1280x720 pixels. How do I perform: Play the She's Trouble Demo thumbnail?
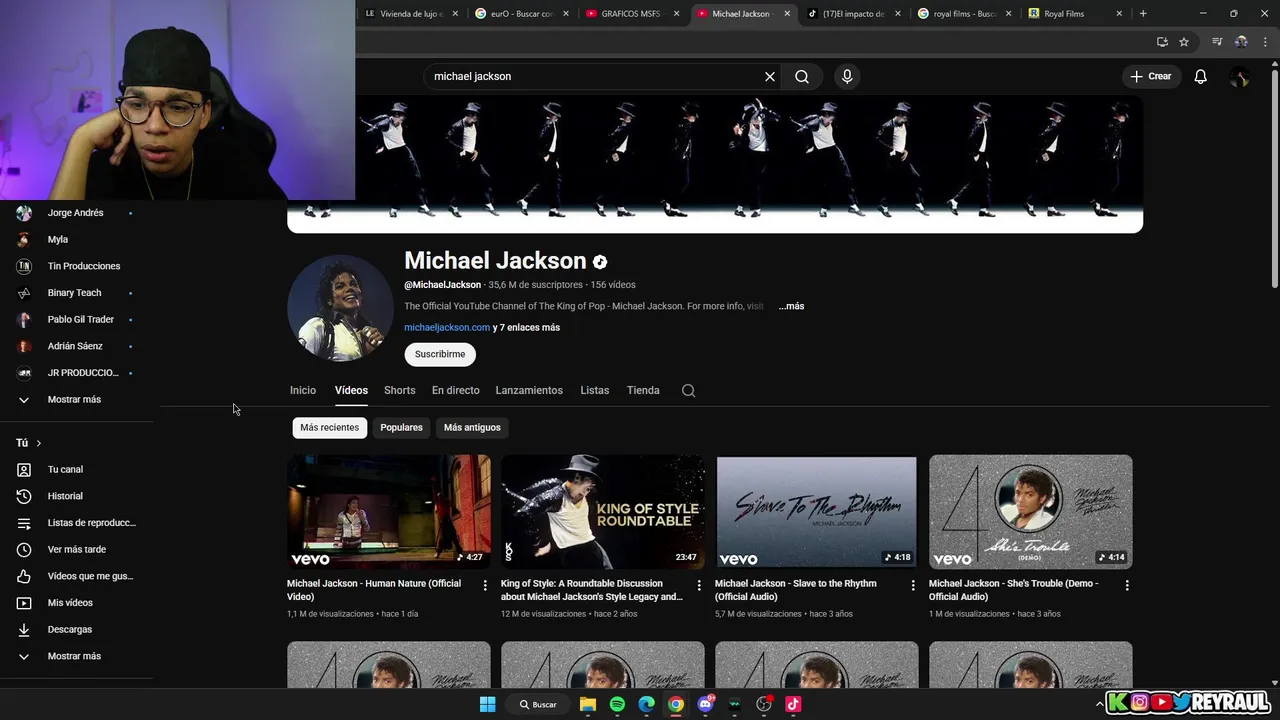pyautogui.click(x=1031, y=512)
